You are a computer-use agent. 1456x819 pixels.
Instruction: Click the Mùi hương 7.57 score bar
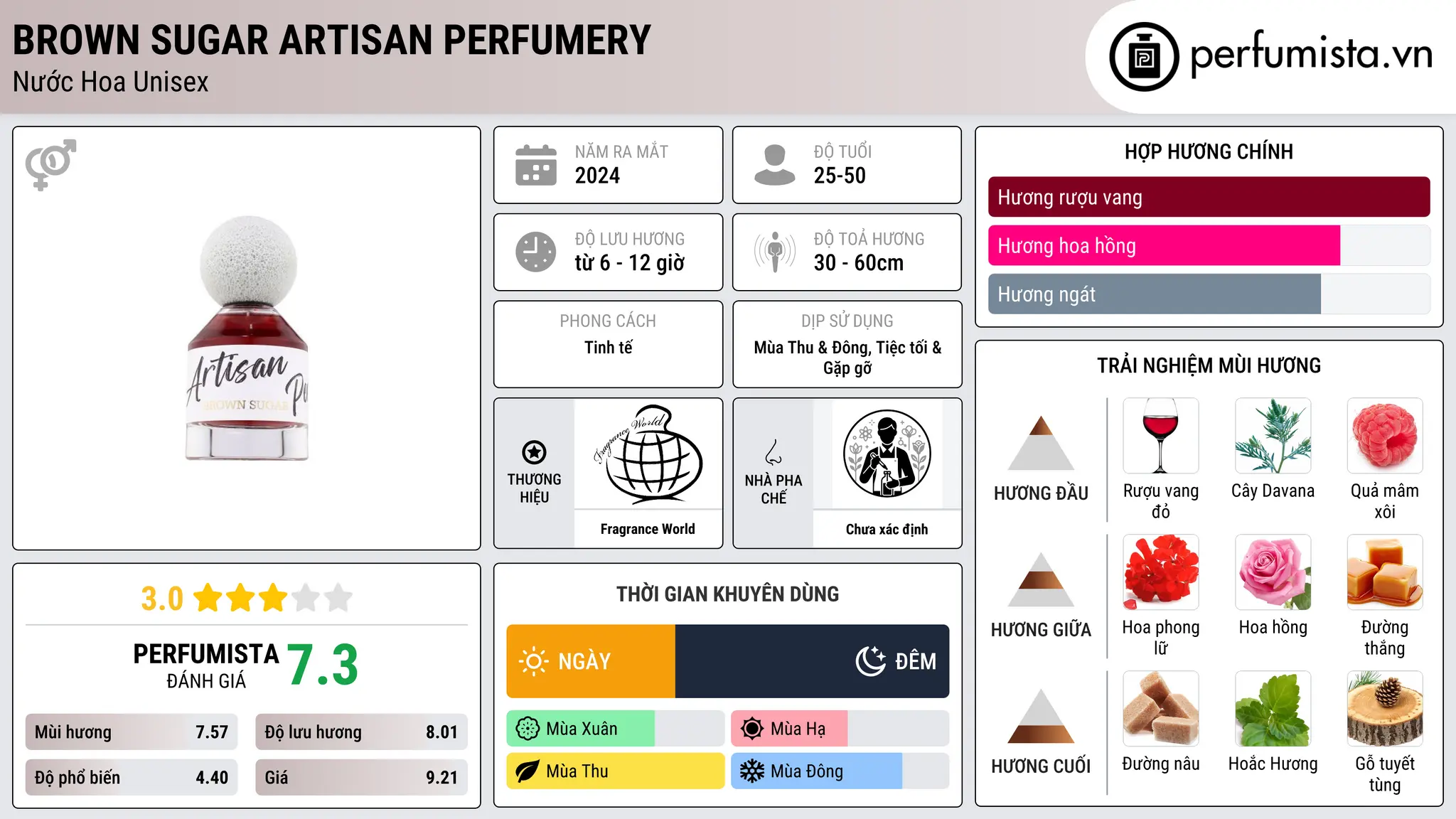click(x=132, y=732)
